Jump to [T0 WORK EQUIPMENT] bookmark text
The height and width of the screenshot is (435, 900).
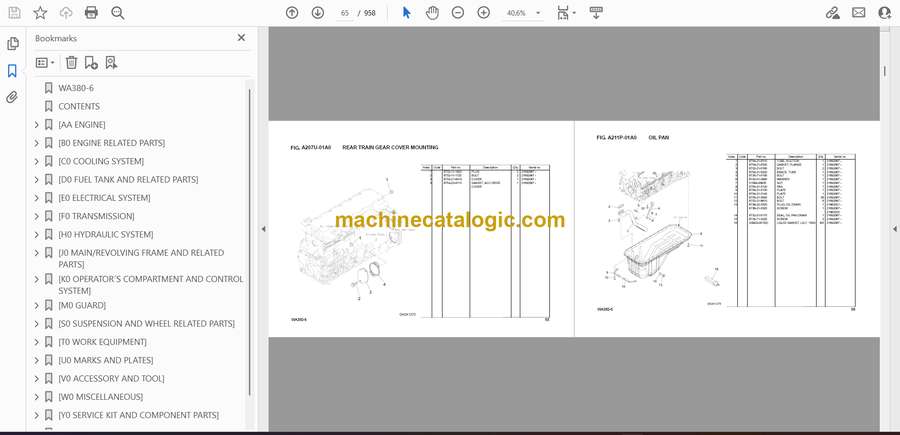click(102, 342)
